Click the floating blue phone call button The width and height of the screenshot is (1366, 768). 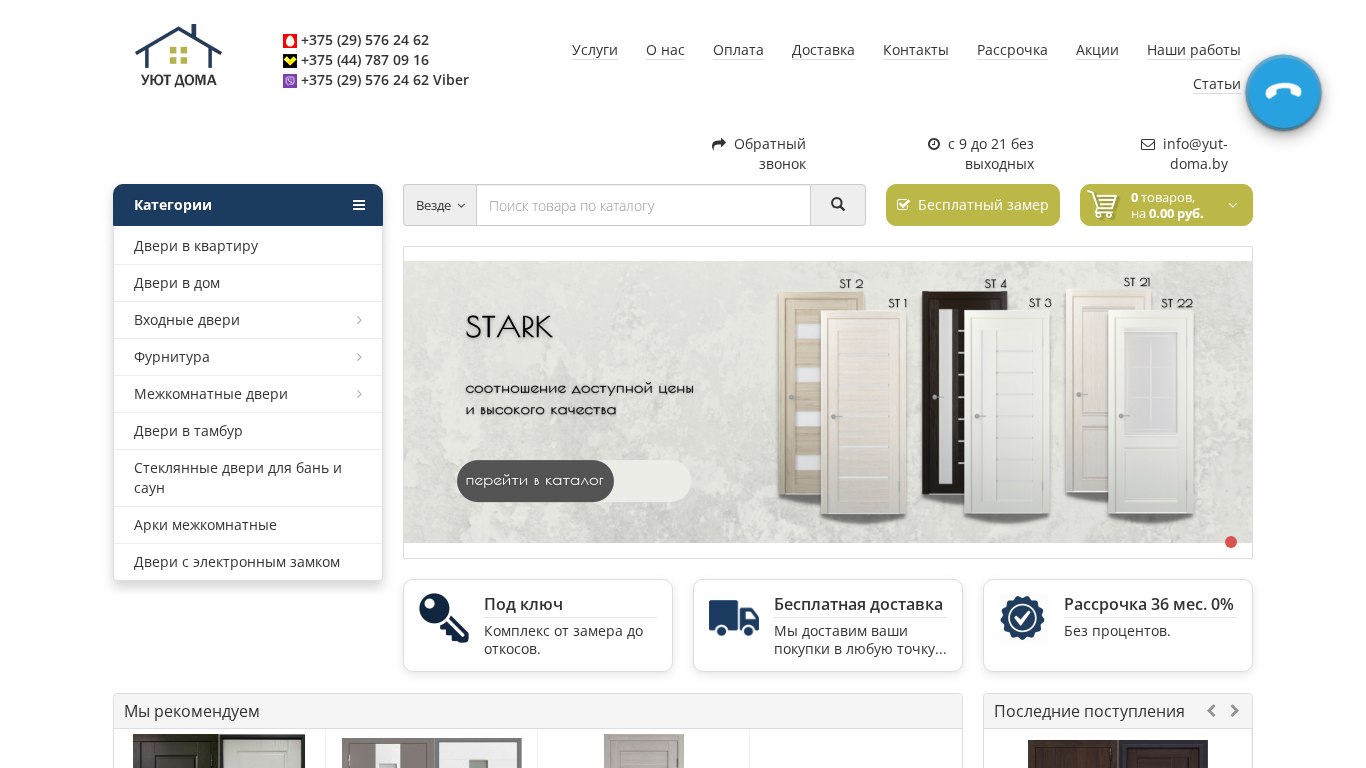pyautogui.click(x=1283, y=93)
